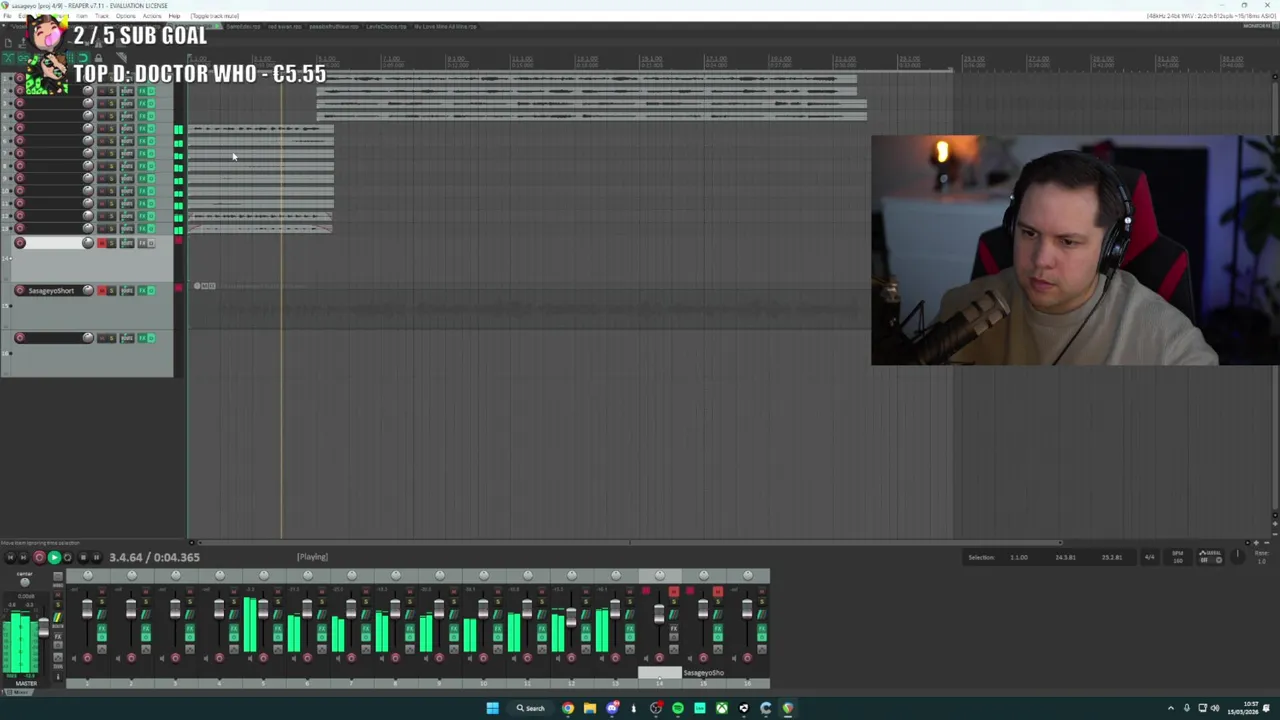Select the audio item on track 5
The image size is (1280, 720).
click(x=260, y=128)
